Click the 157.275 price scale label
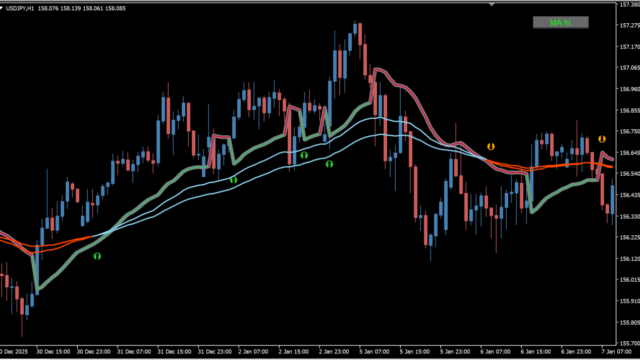Viewport: 640px width, 360px height. point(629,25)
